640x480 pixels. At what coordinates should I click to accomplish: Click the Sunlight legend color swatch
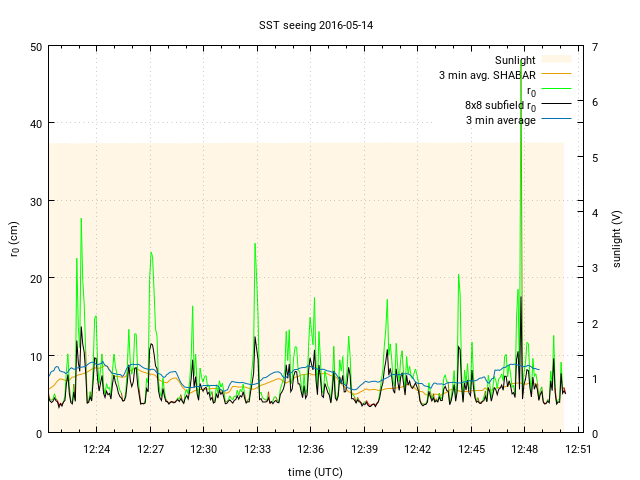[556, 60]
